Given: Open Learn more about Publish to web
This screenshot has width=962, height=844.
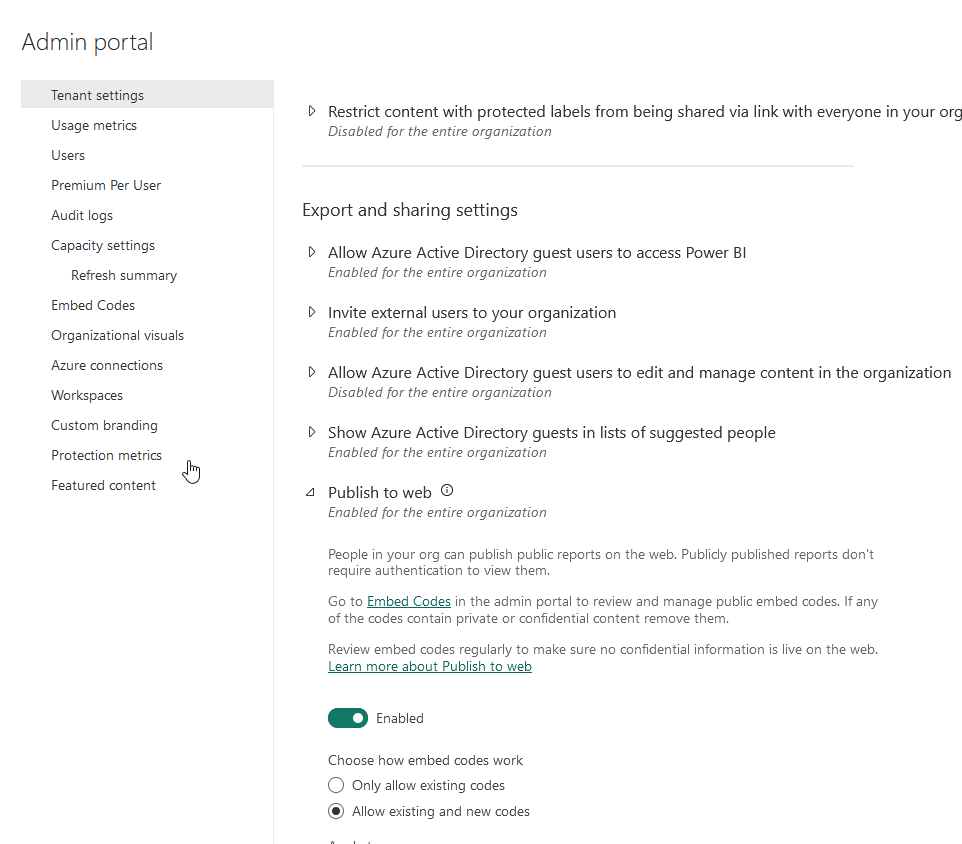Looking at the screenshot, I should click(430, 666).
